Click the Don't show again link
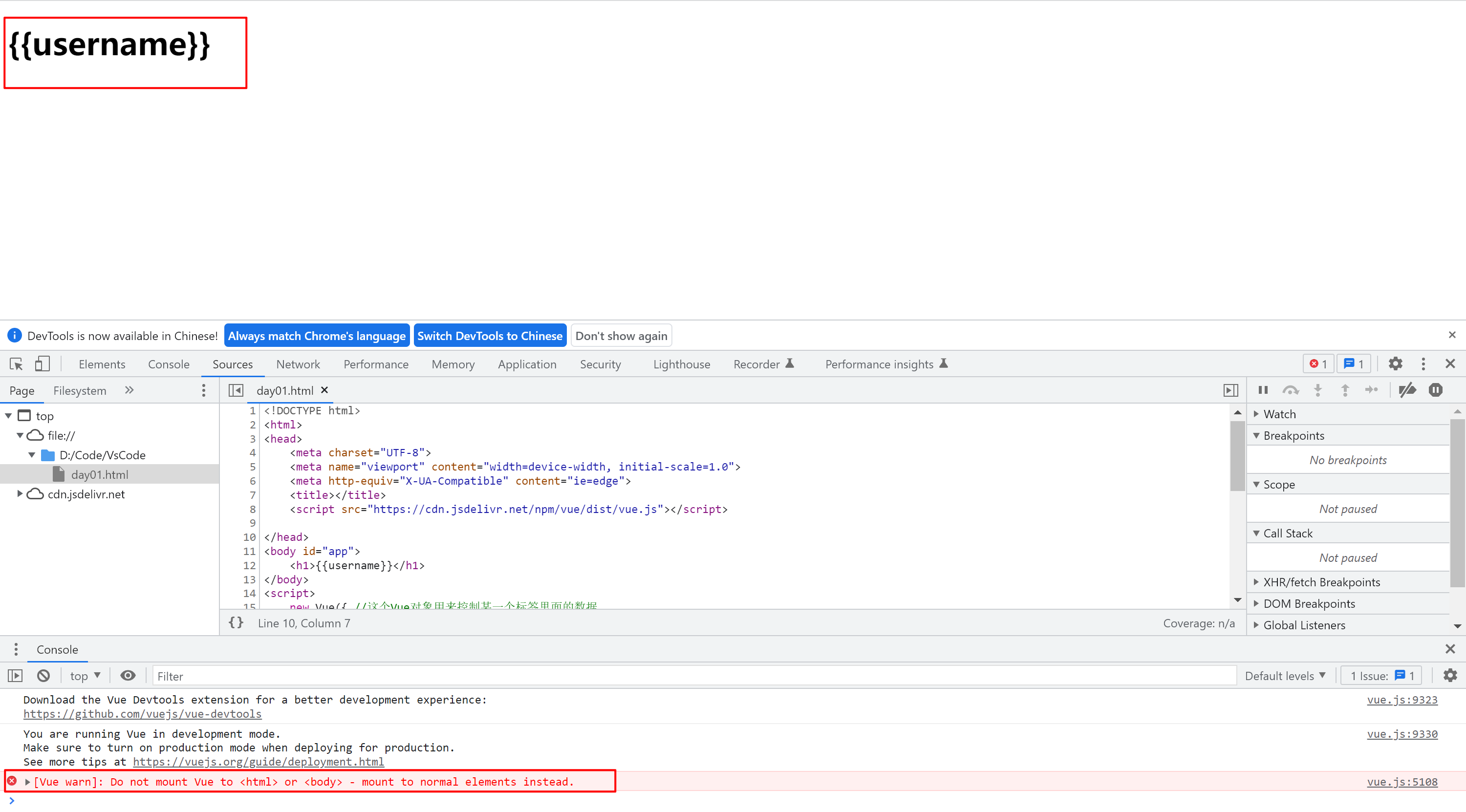1466x812 pixels. pos(621,335)
